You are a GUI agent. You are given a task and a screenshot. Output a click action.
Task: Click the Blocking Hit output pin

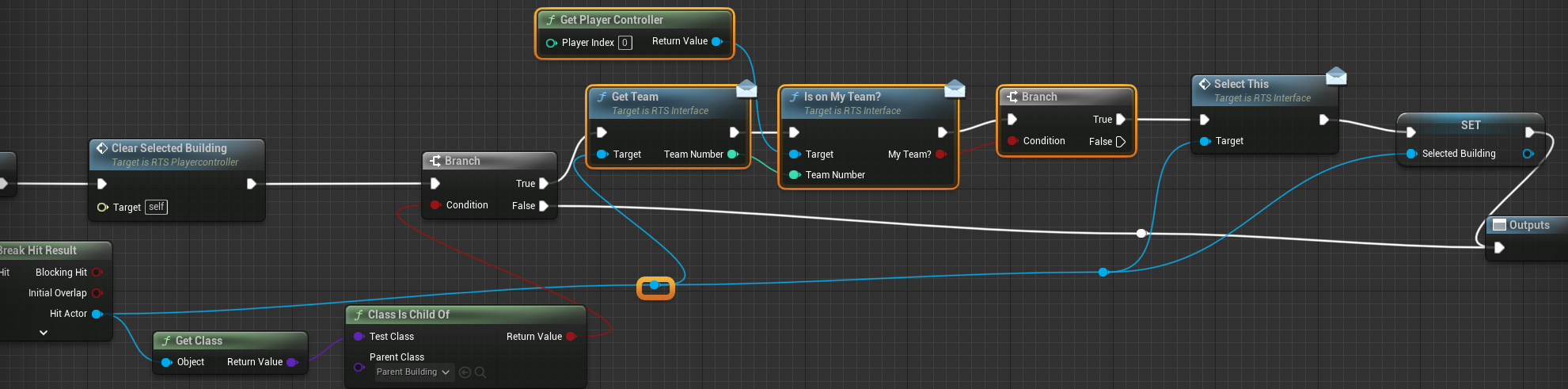pos(97,273)
